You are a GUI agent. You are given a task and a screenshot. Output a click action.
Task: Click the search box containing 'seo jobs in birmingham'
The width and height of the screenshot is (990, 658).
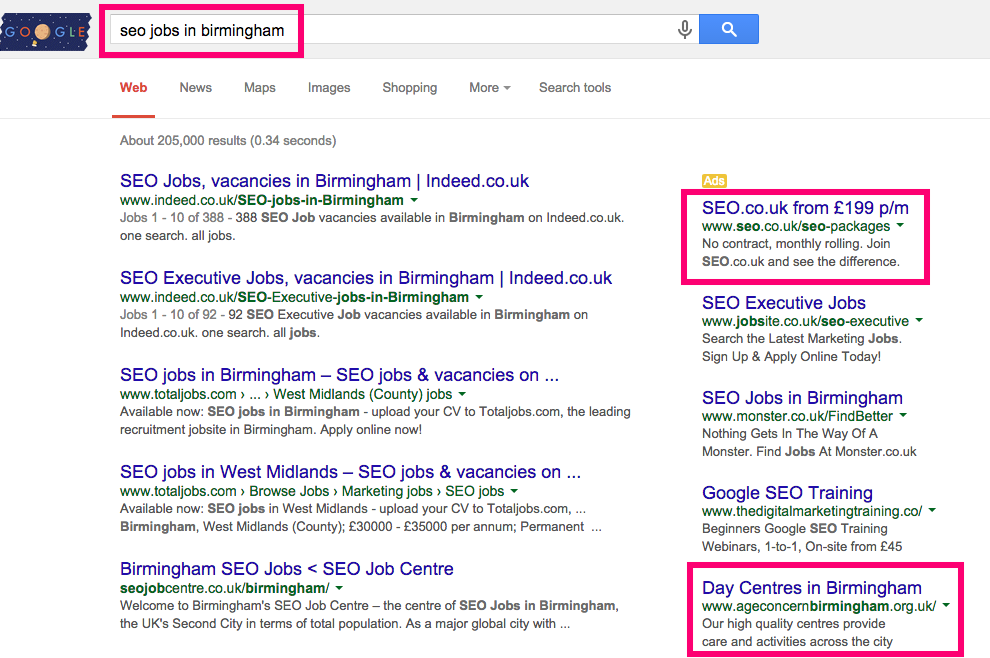(404, 30)
